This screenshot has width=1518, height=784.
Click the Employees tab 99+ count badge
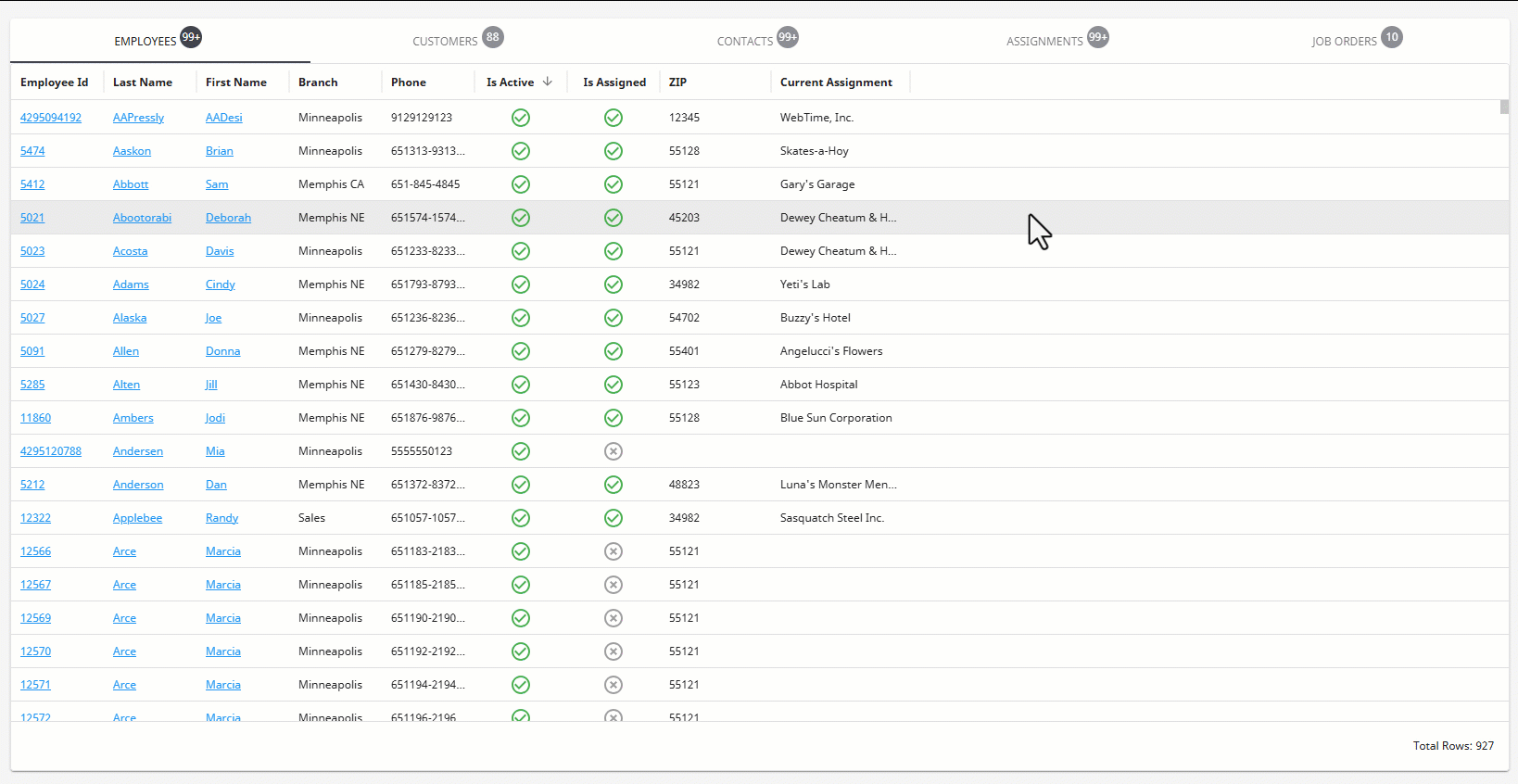191,37
